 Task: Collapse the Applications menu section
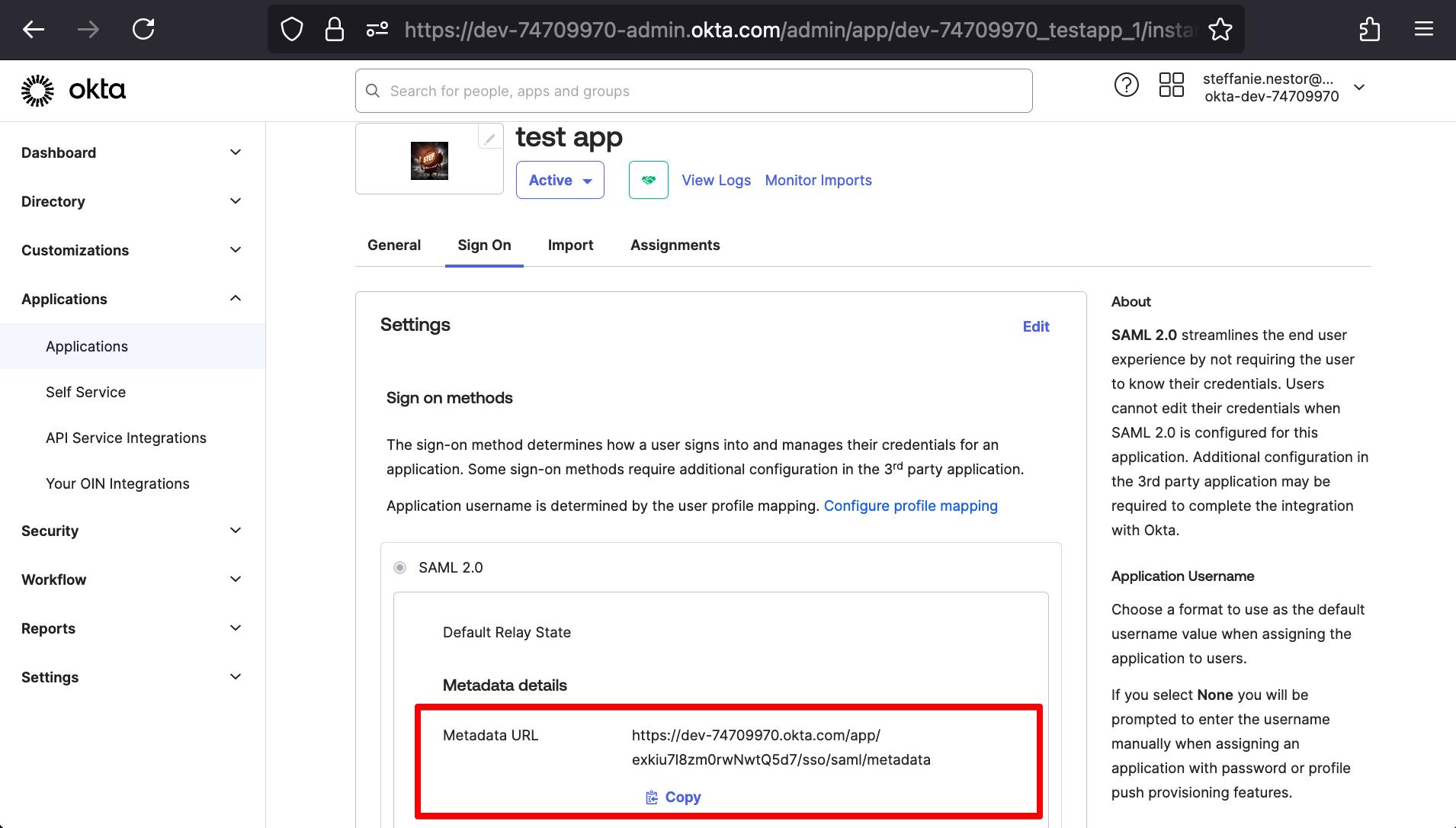click(x=133, y=299)
